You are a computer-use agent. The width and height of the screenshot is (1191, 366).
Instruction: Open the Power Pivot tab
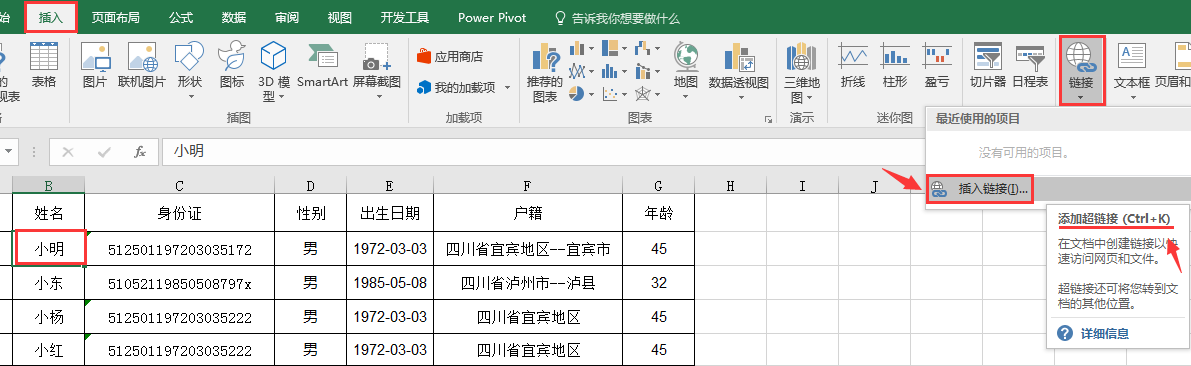click(492, 17)
